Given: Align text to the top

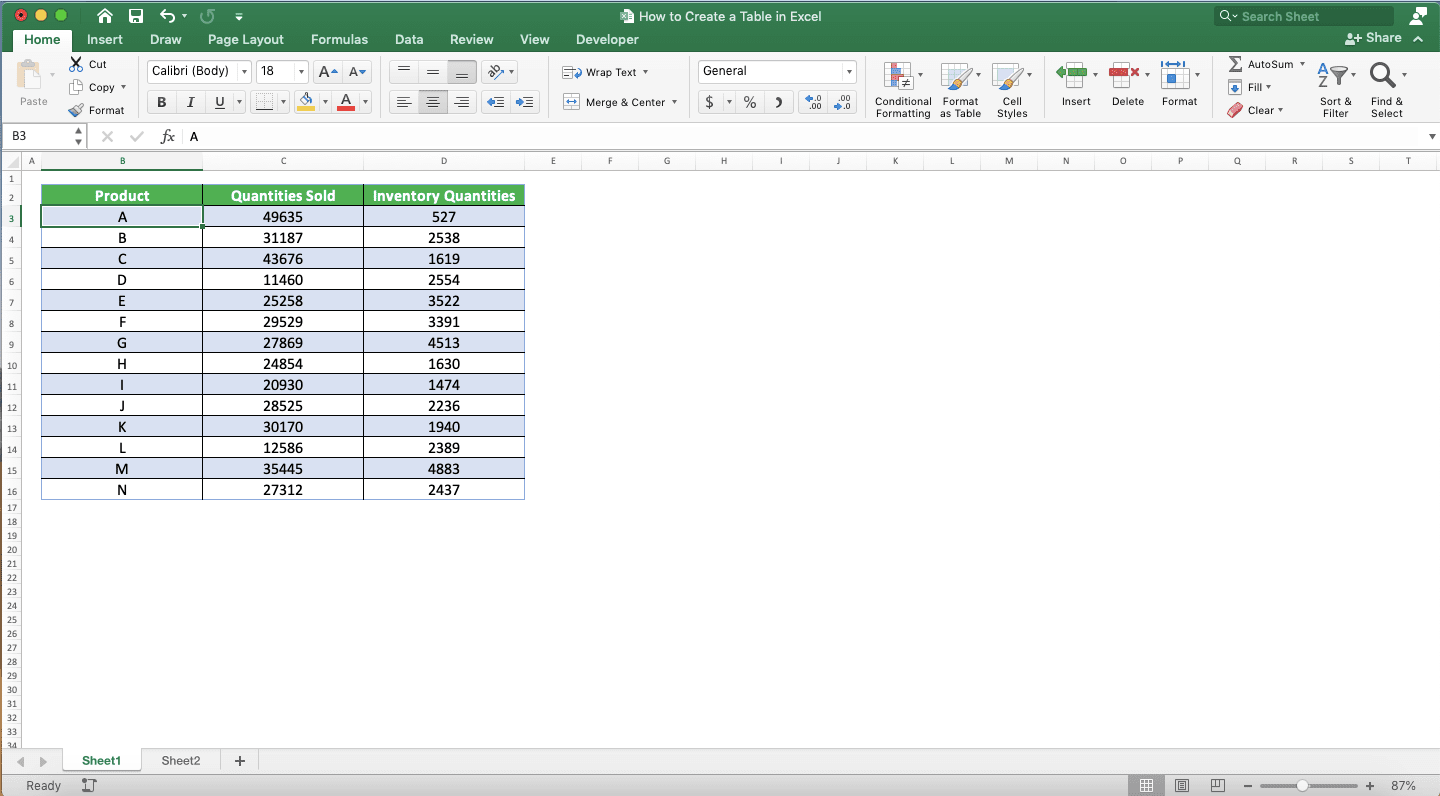Looking at the screenshot, I should tap(403, 72).
